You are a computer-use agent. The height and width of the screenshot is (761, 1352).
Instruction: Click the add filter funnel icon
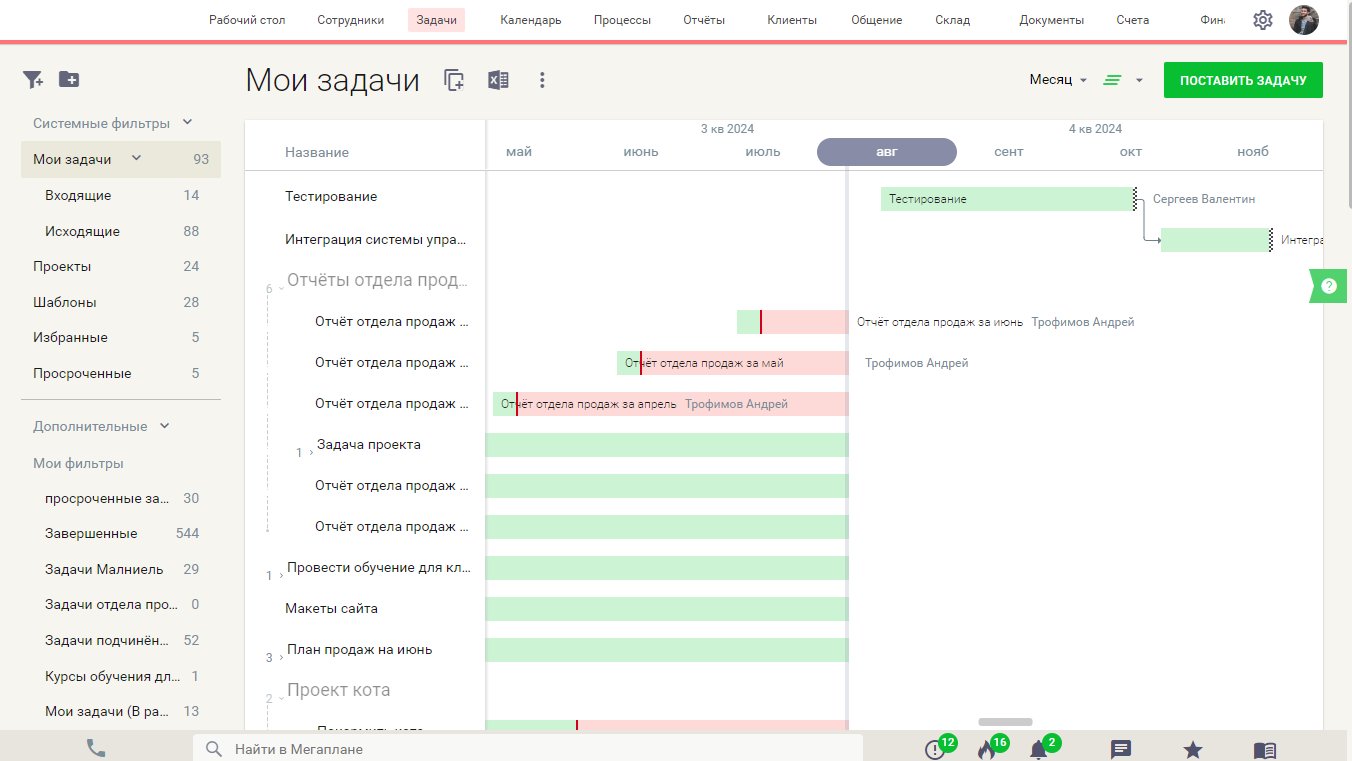[33, 80]
